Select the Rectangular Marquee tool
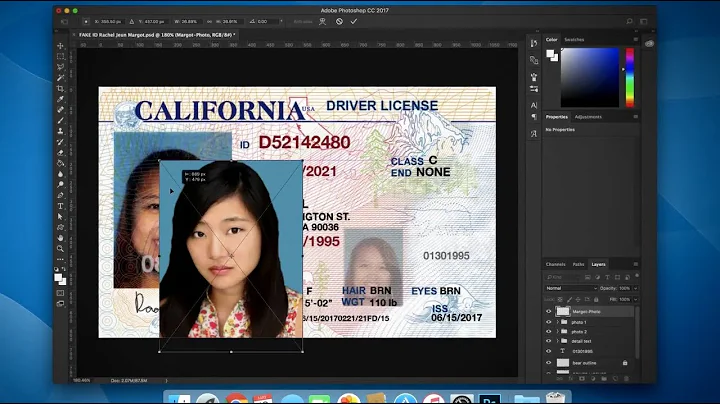Screen dimensions: 720x404 [x=60, y=56]
